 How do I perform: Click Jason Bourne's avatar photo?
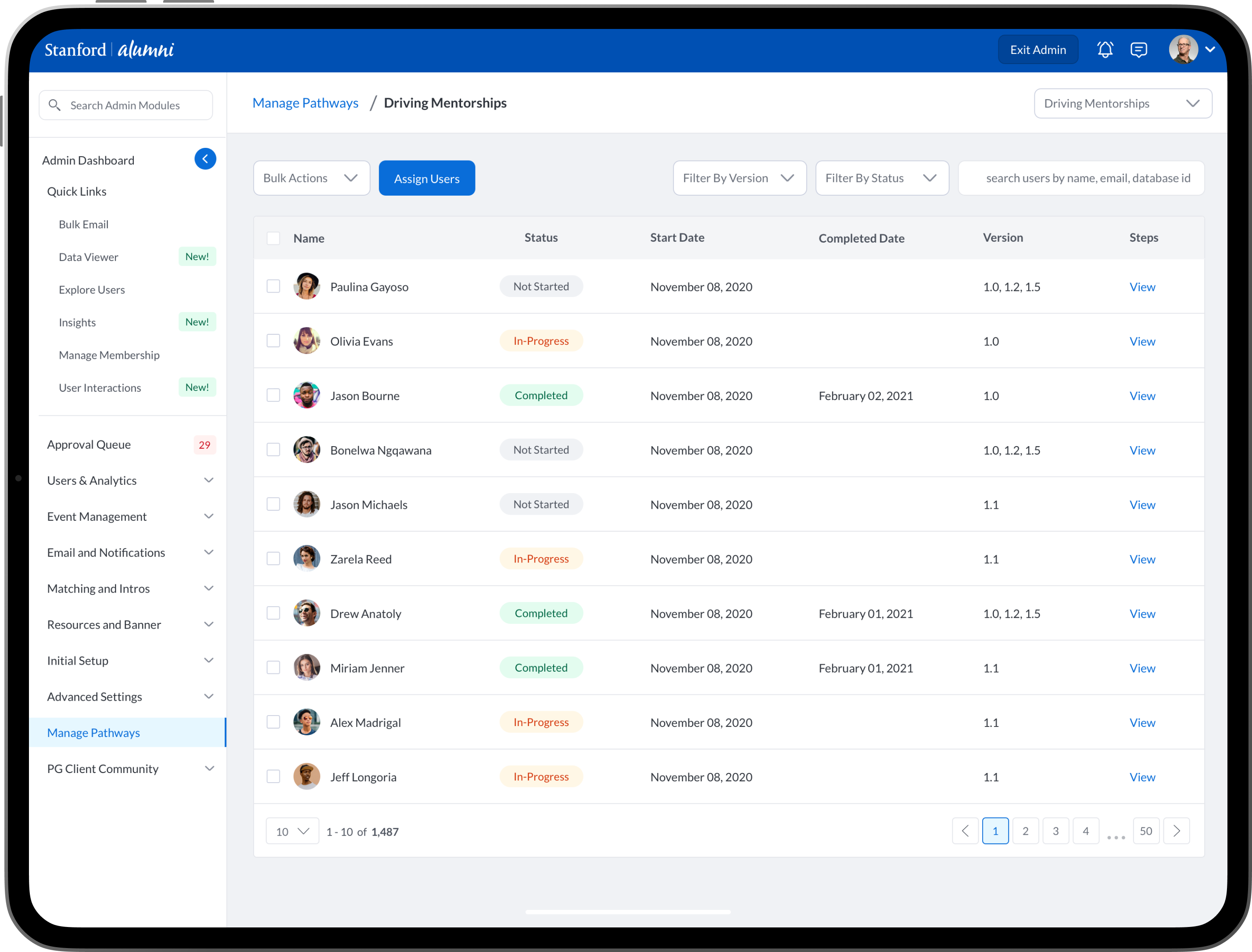pos(307,396)
